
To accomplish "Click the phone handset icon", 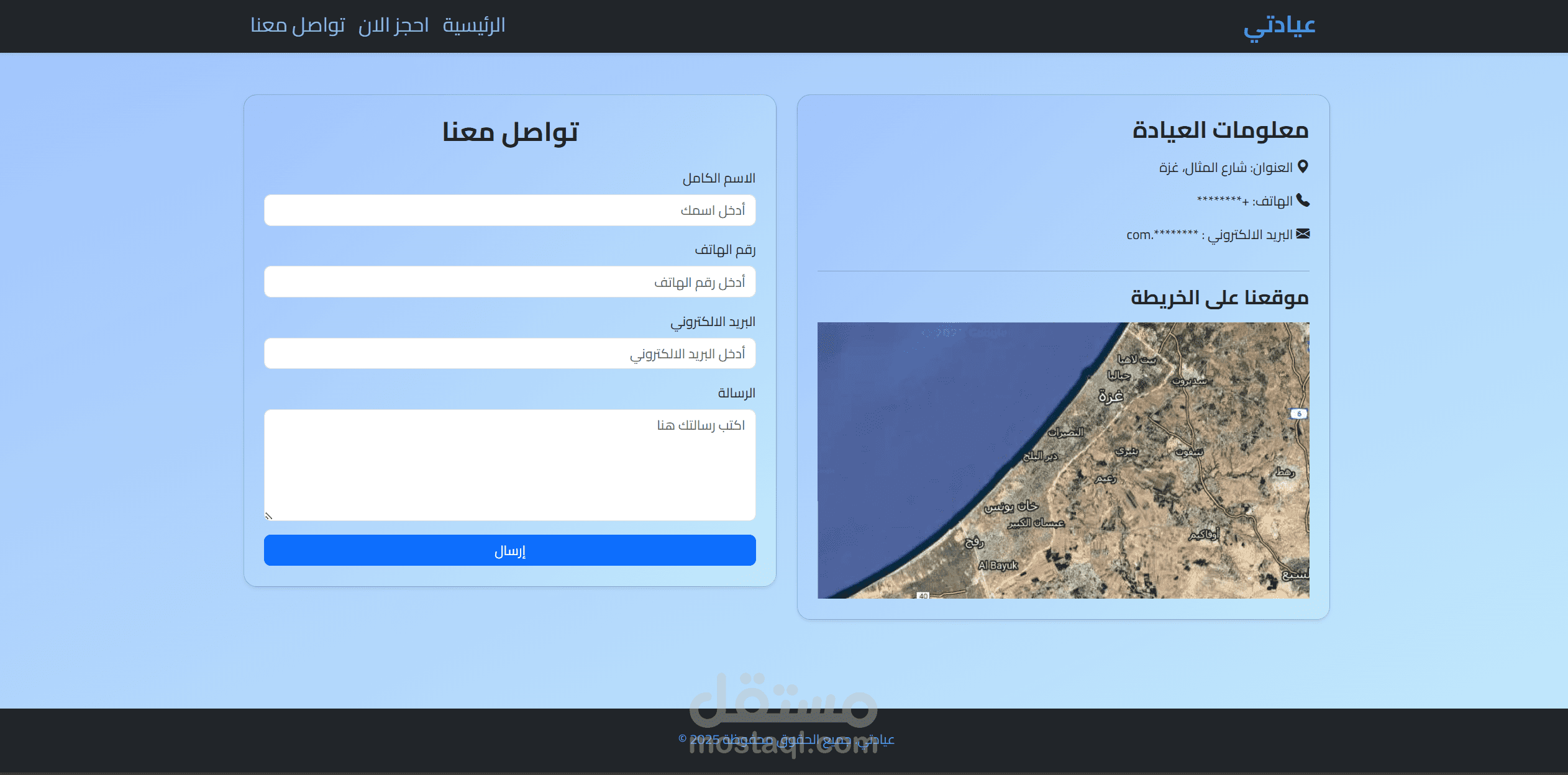I will [x=1303, y=200].
